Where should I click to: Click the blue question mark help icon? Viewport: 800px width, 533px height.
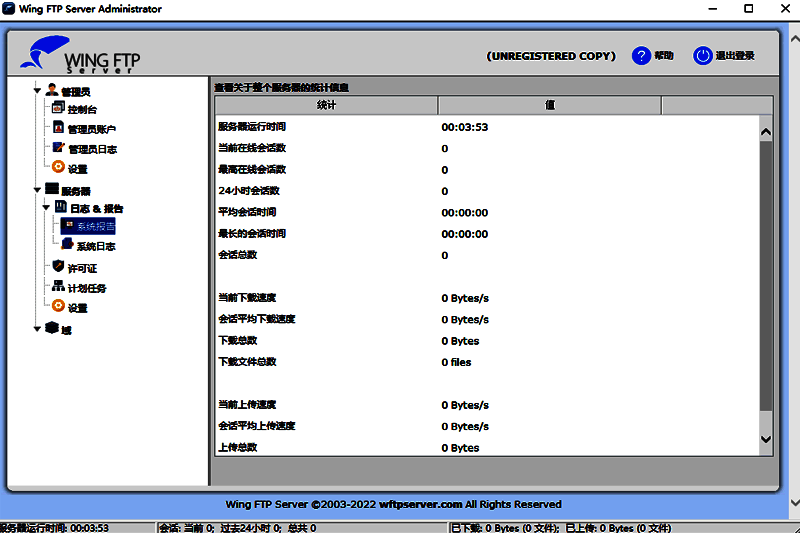click(x=641, y=56)
